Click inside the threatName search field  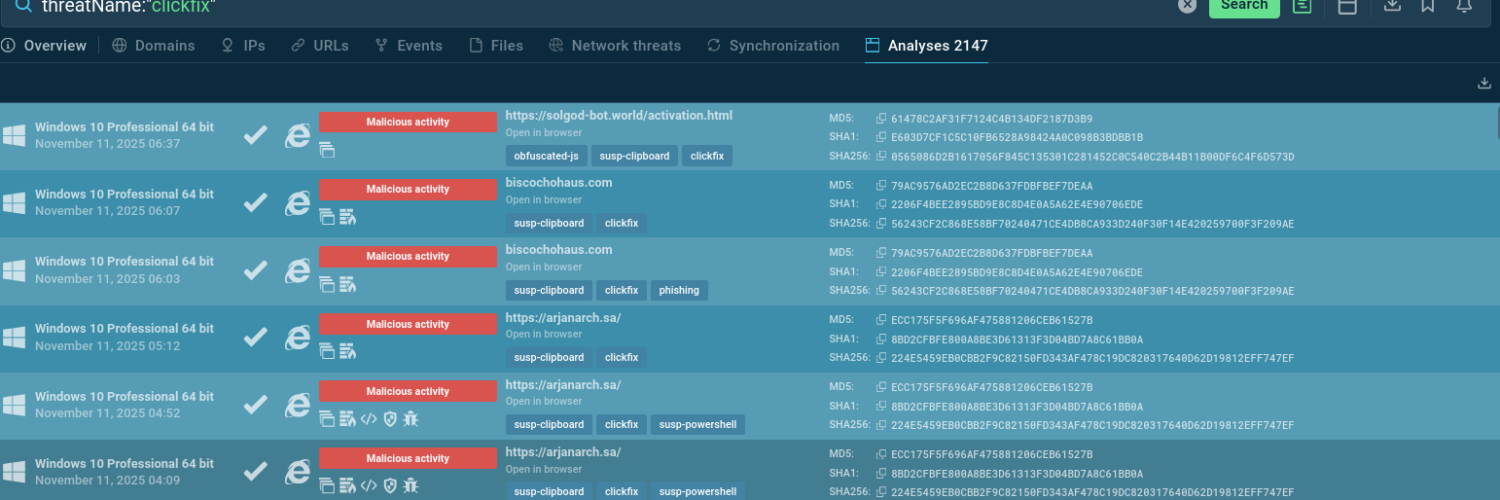pyautogui.click(x=600, y=6)
